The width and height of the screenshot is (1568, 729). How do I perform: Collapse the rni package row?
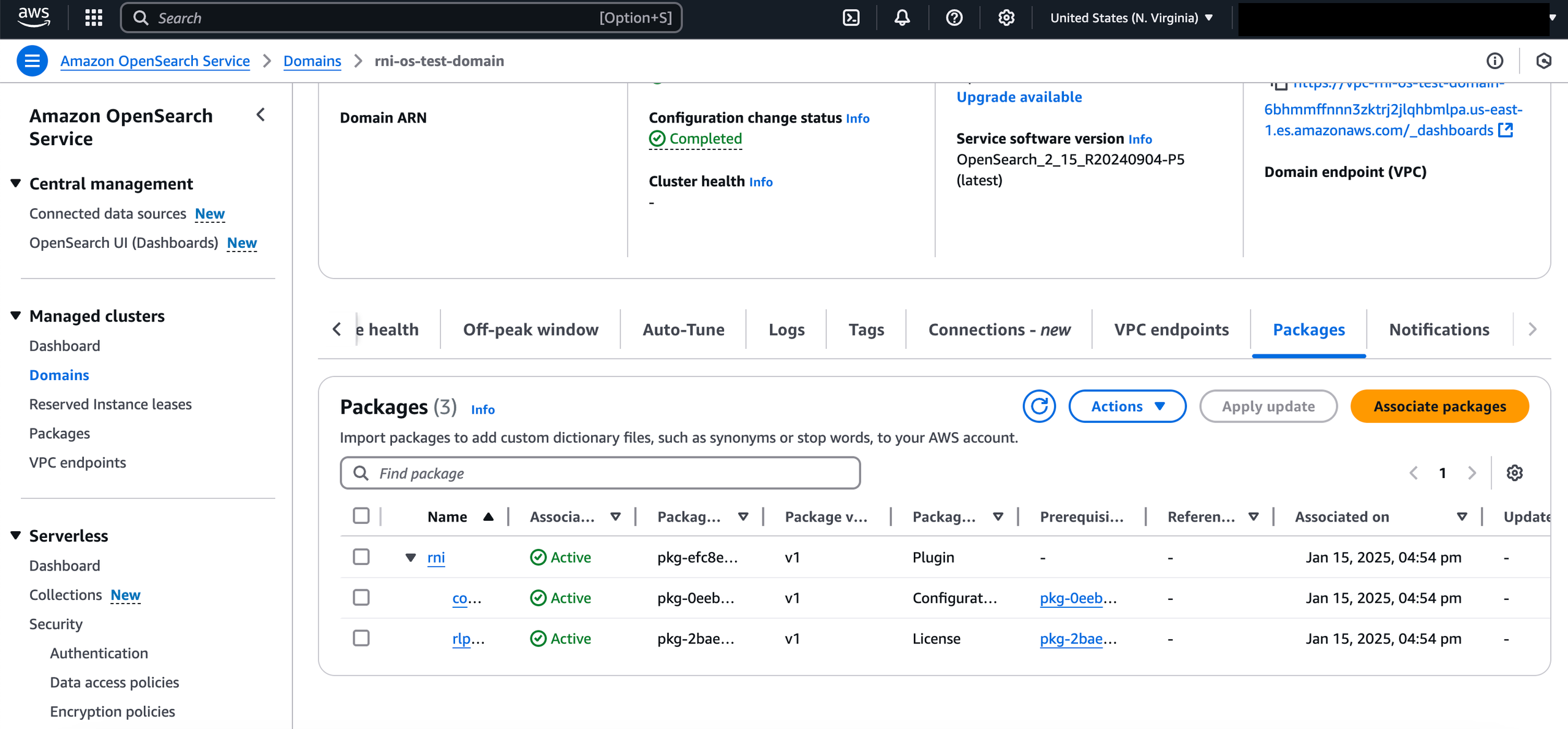tap(411, 558)
